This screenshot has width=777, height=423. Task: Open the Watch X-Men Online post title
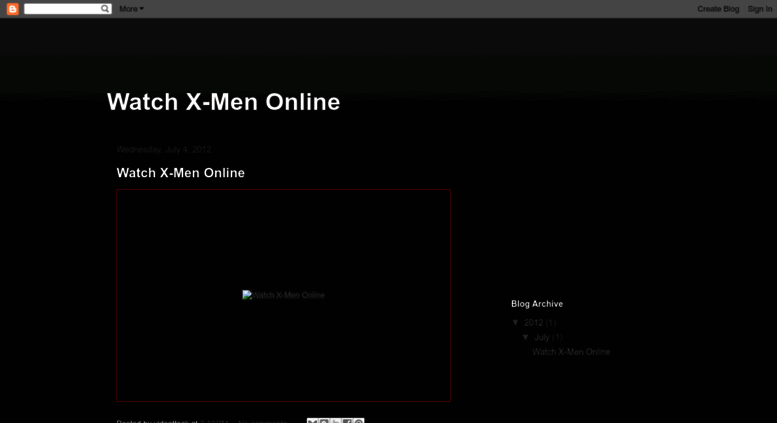(x=180, y=173)
